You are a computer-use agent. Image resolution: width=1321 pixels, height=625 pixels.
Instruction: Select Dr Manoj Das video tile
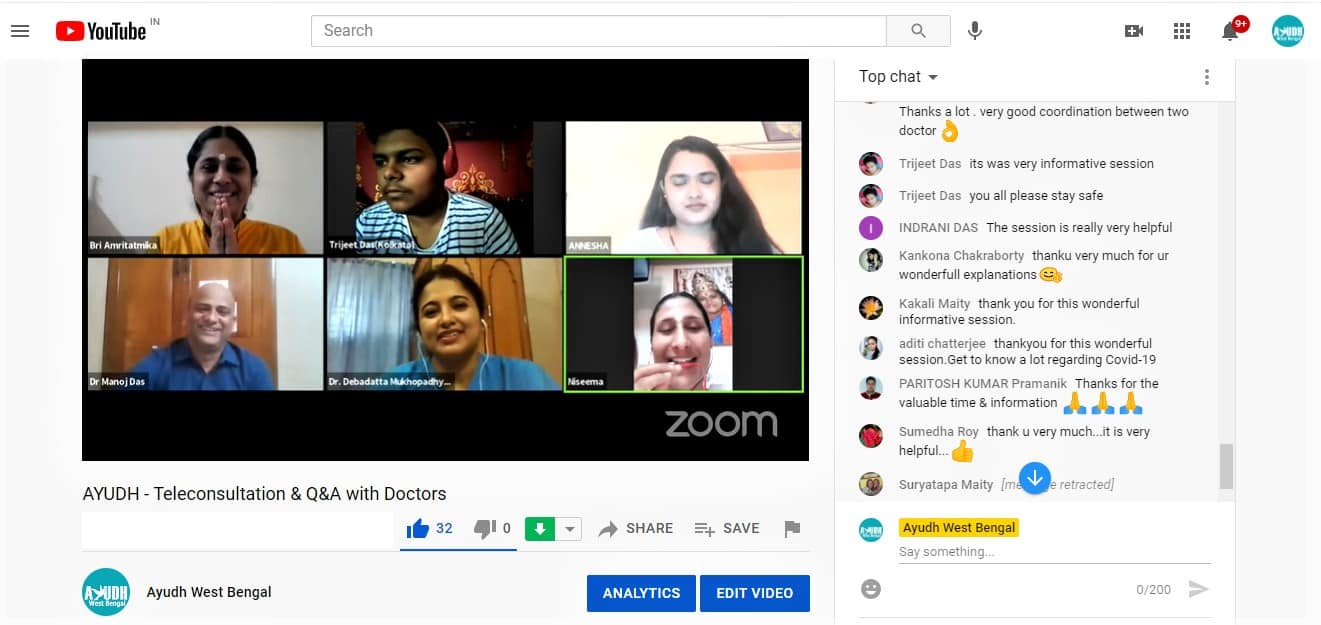pos(206,325)
